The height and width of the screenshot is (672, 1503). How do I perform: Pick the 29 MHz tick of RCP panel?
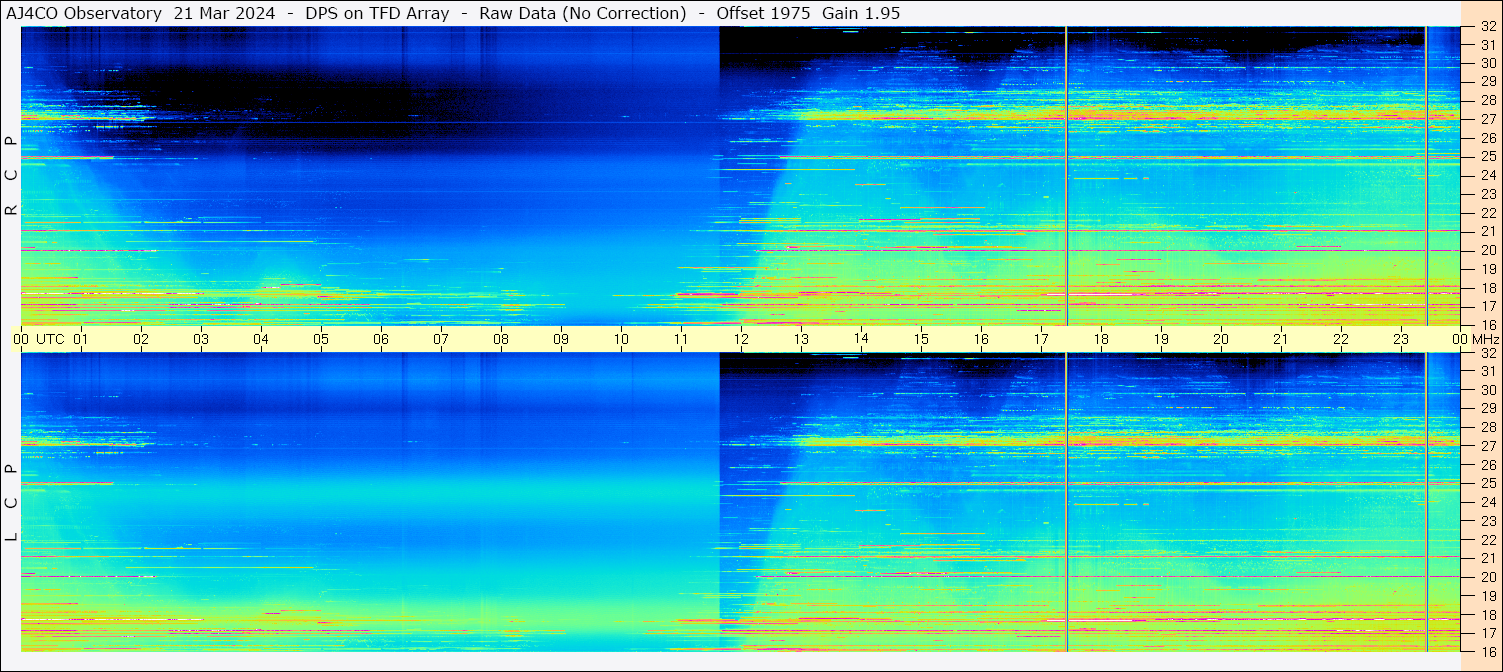coord(1488,82)
